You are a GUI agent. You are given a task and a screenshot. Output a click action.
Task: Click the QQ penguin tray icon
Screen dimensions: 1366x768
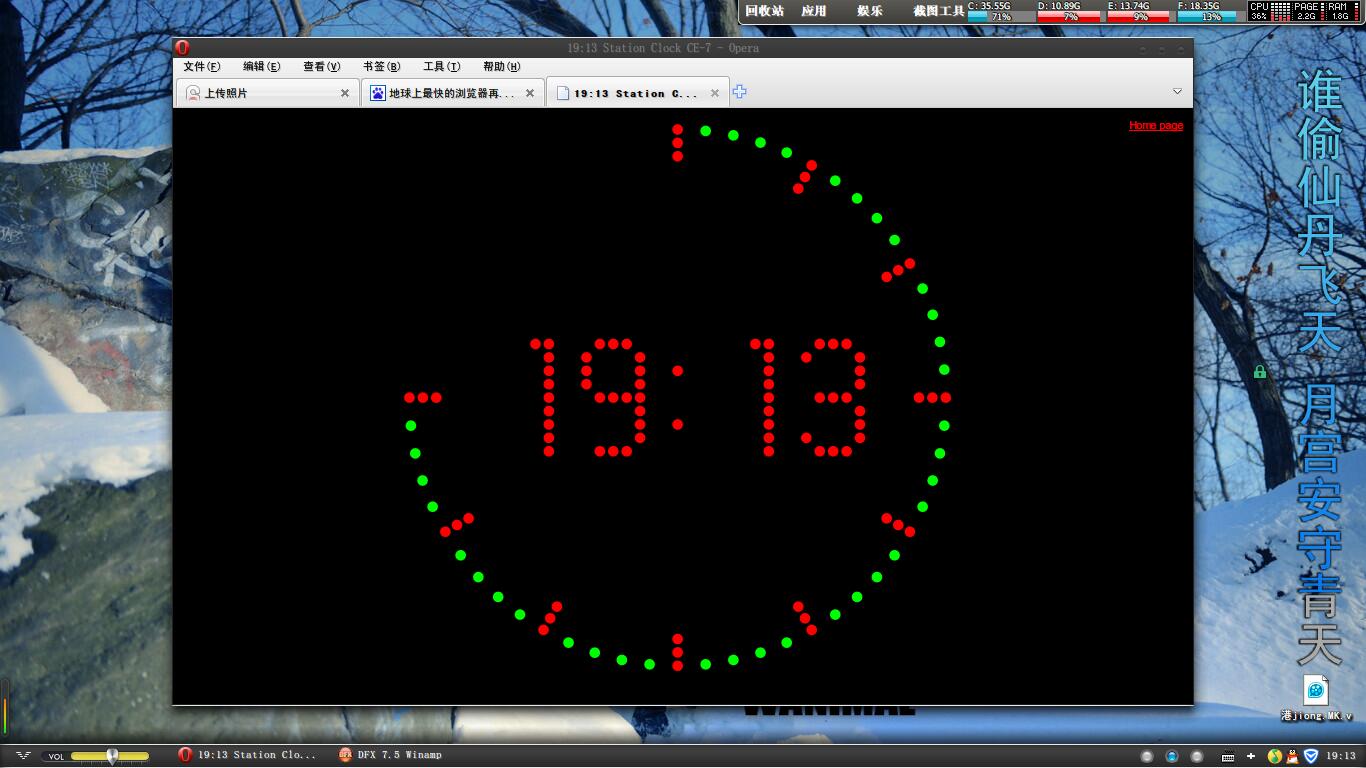[x=1292, y=756]
